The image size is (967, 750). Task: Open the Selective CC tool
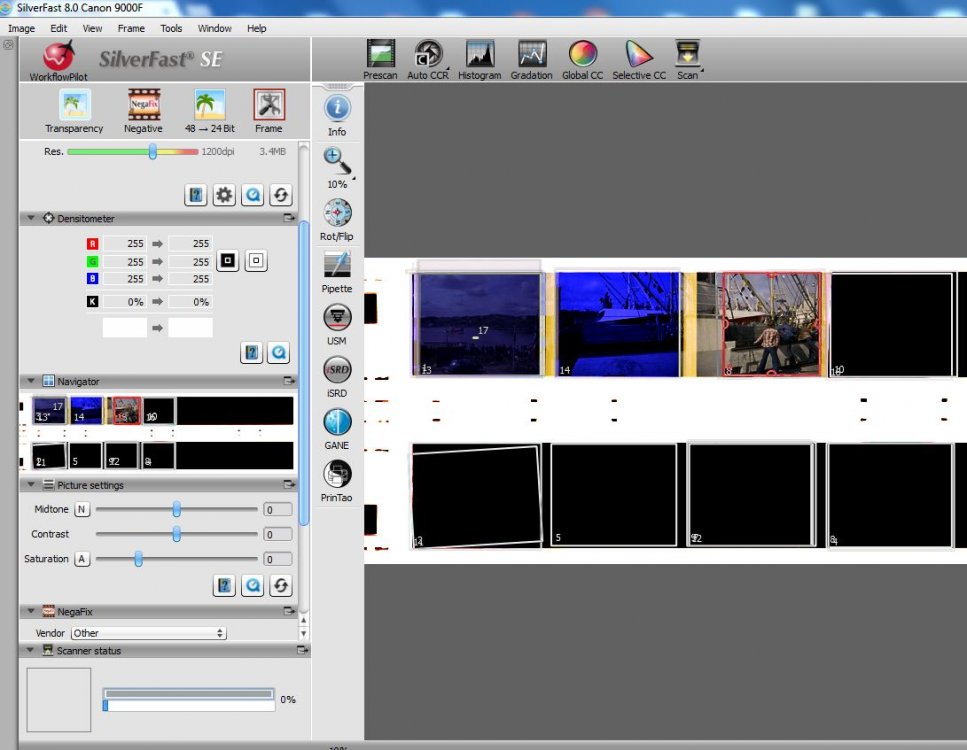(638, 55)
